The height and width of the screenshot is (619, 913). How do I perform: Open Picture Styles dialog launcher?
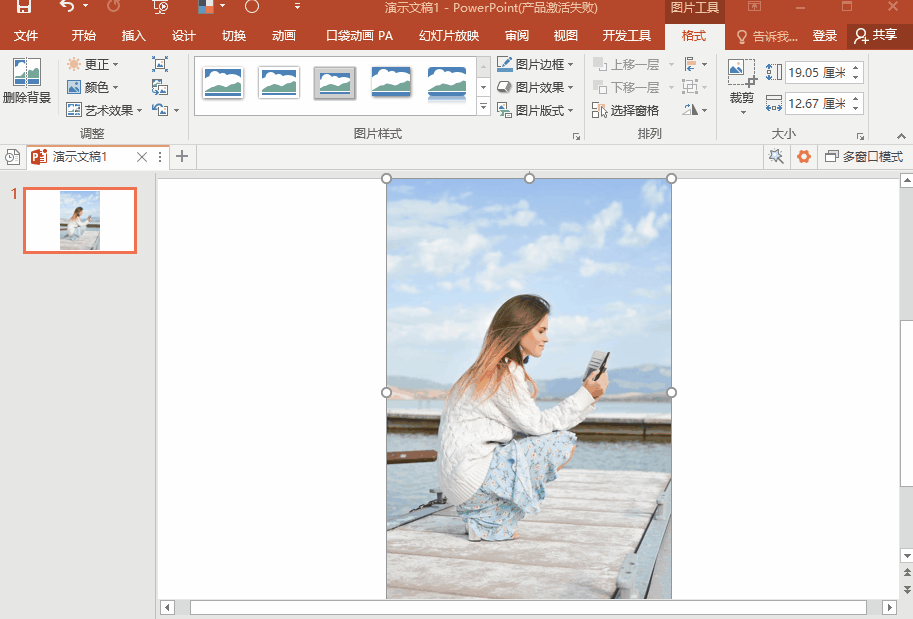click(x=576, y=136)
